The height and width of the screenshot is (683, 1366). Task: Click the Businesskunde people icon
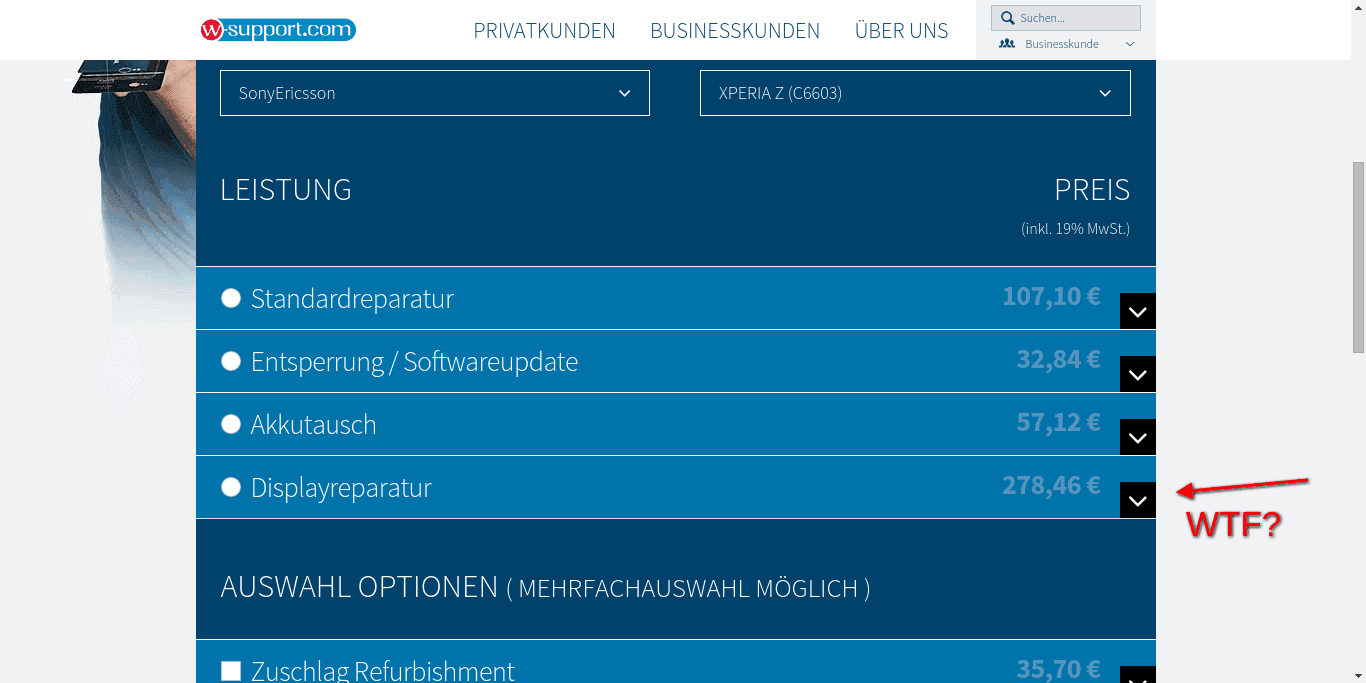[x=1007, y=44]
